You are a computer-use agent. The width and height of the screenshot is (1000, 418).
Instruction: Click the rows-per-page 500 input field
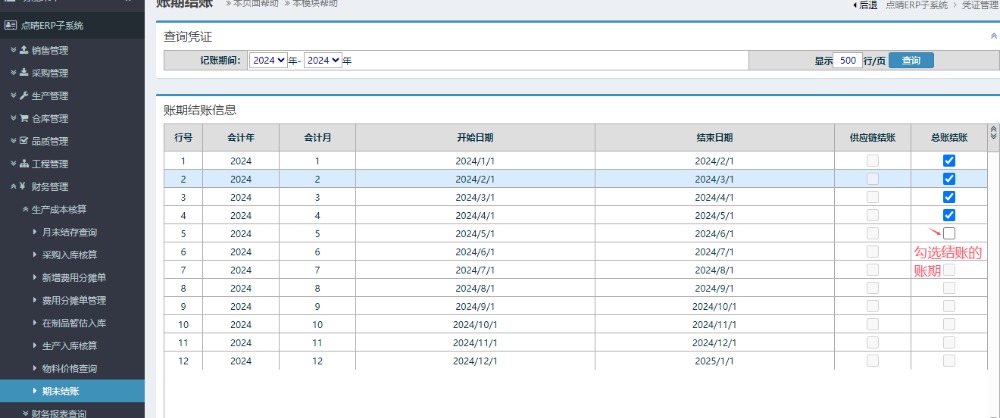(x=847, y=61)
